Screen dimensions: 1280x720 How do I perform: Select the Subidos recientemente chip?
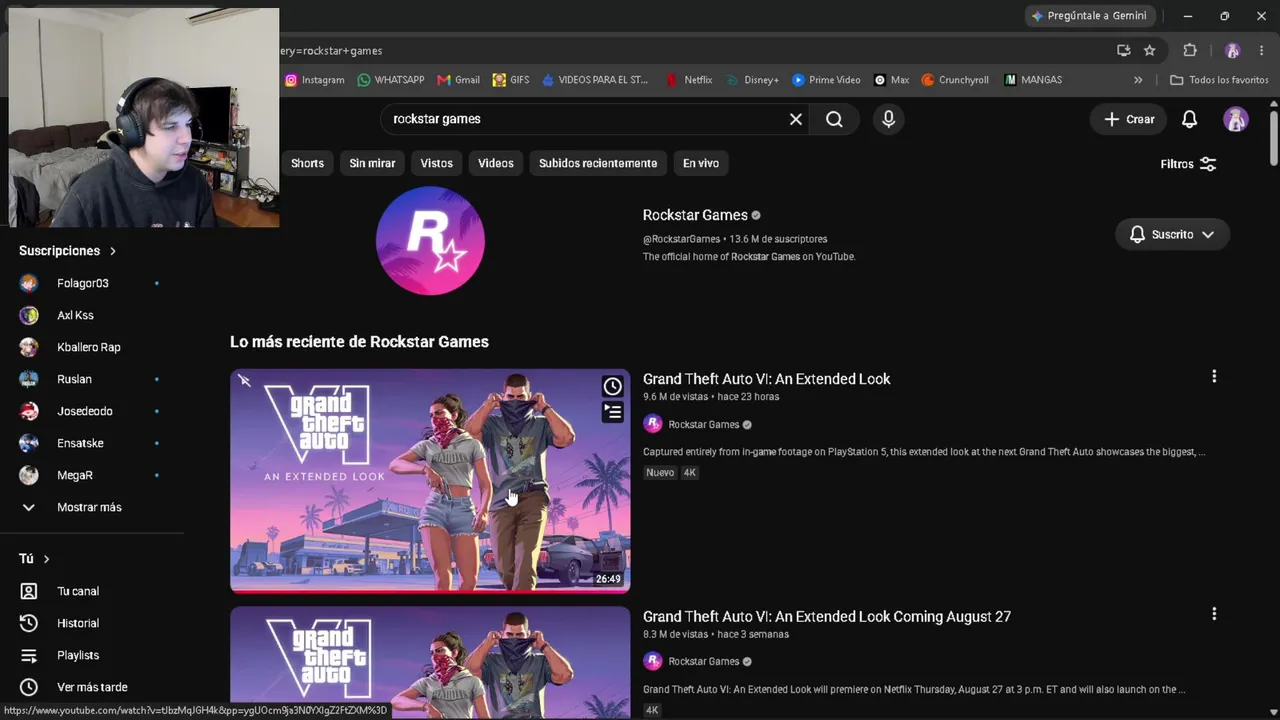click(x=598, y=163)
